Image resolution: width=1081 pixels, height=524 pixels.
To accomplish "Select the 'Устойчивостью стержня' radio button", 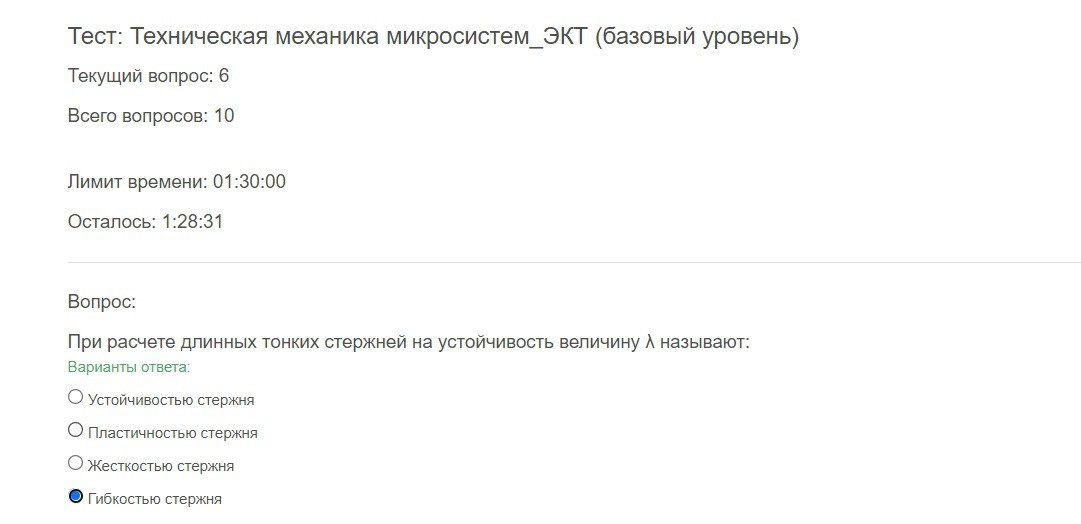I will click(x=76, y=397).
